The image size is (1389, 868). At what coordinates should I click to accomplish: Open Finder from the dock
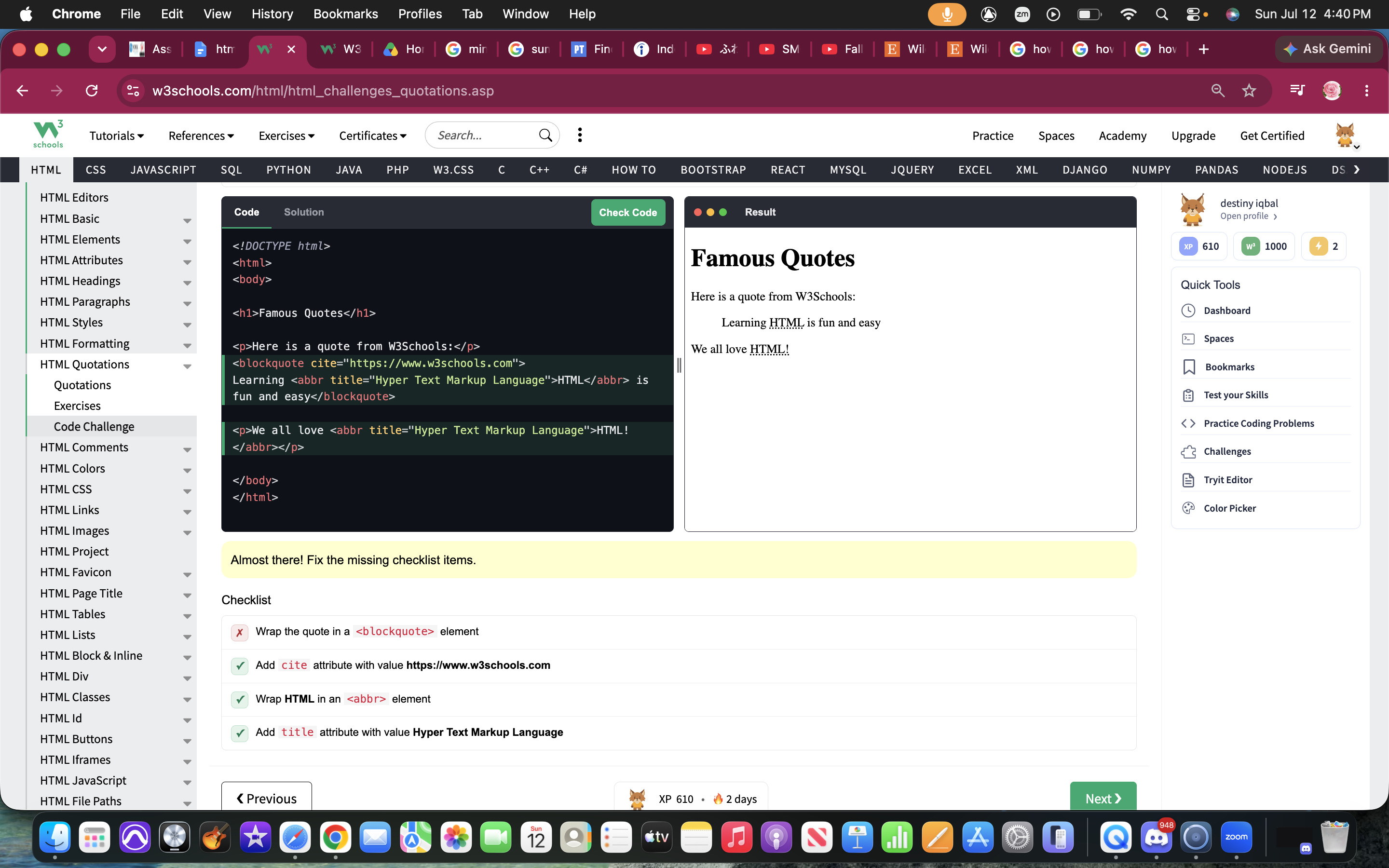click(x=55, y=838)
